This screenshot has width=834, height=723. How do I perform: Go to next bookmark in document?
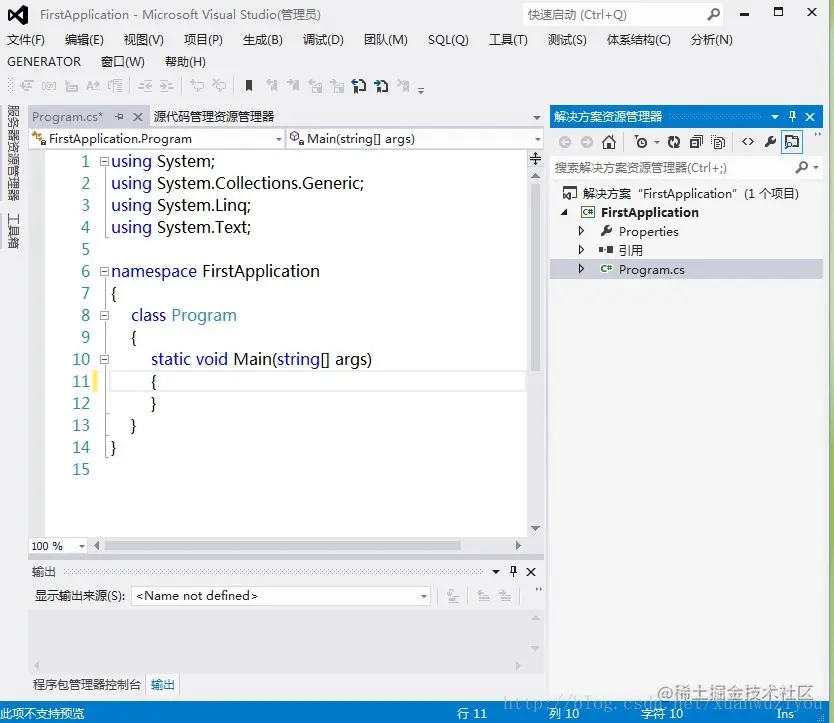[381, 86]
